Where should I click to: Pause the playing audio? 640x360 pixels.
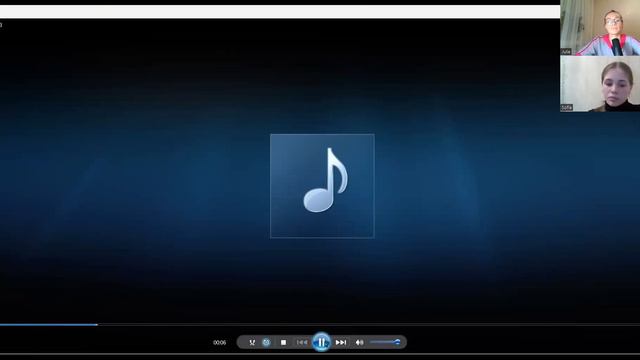coord(321,342)
